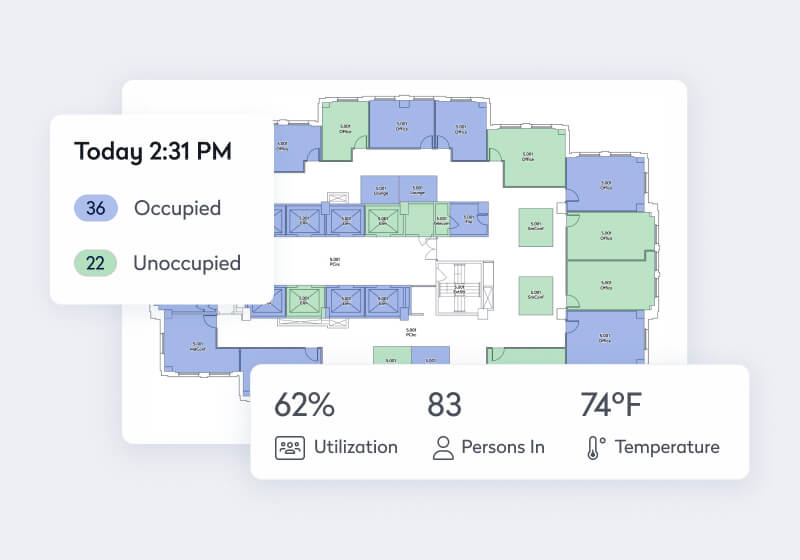Open the 62% utilization value
Viewport: 800px width, 560px height.
click(304, 405)
